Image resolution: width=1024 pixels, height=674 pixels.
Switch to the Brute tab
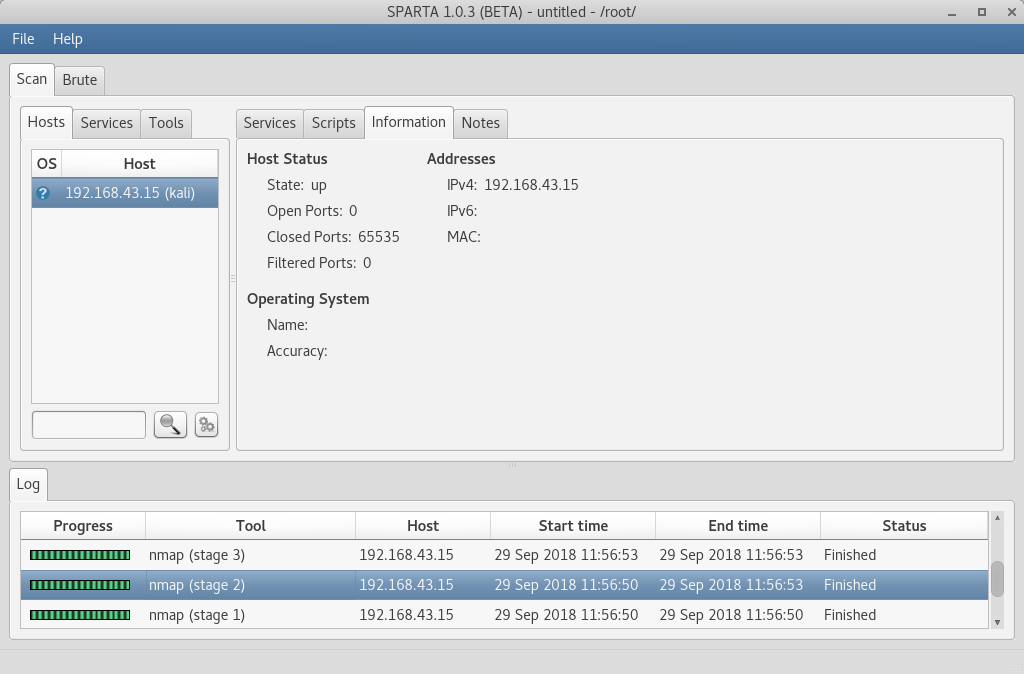80,80
